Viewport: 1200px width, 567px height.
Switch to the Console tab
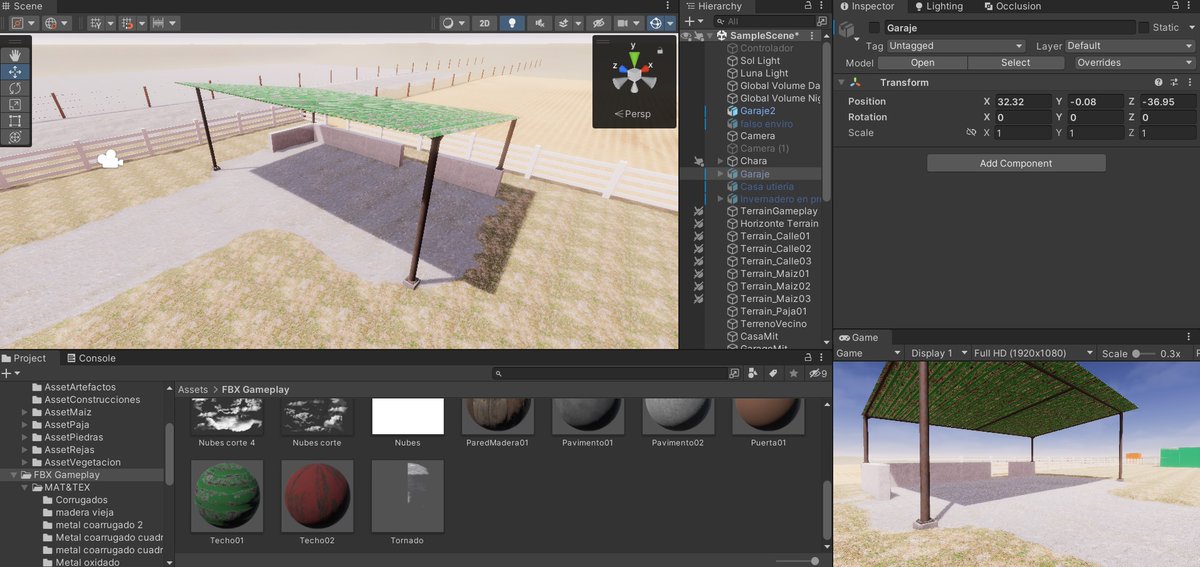90,358
